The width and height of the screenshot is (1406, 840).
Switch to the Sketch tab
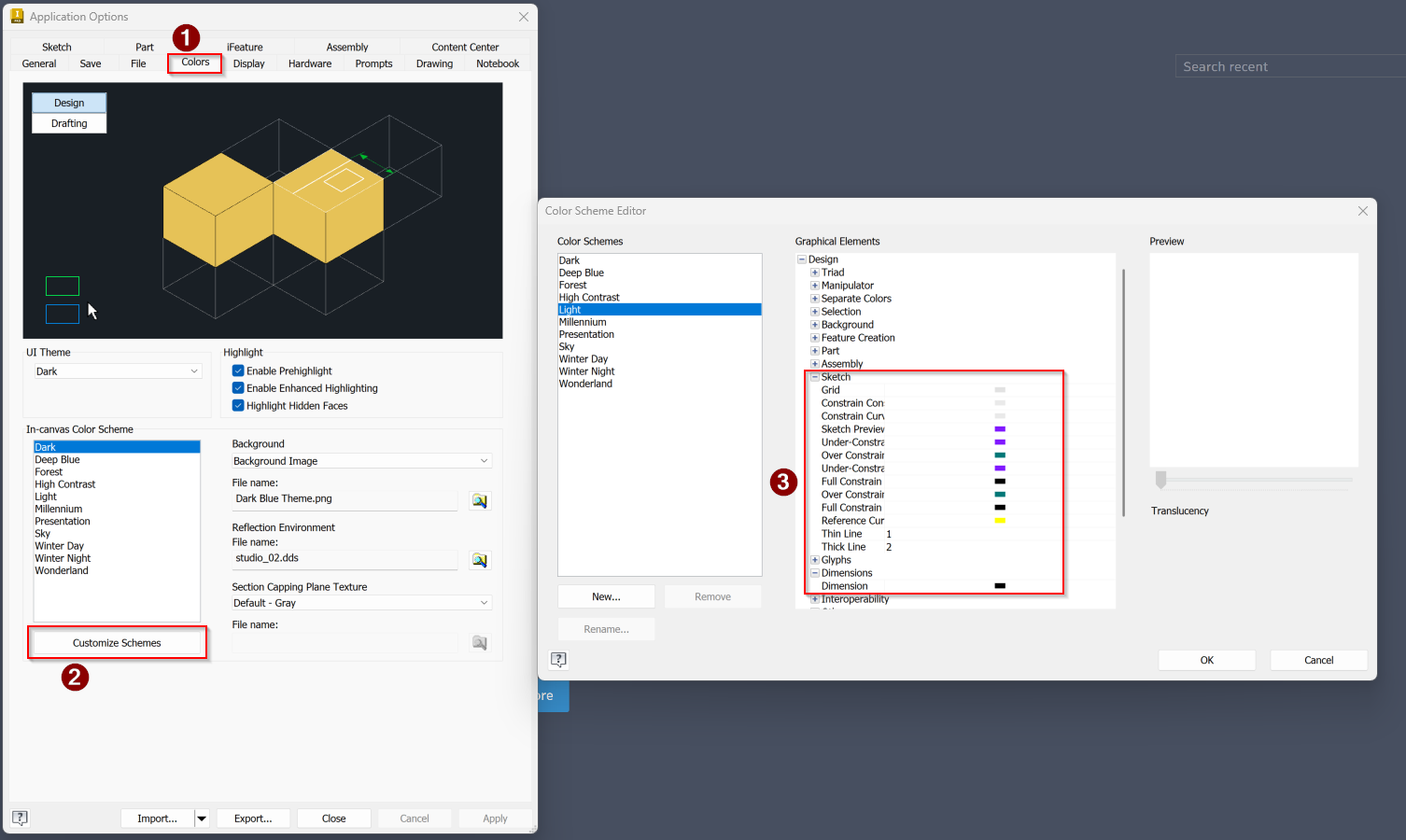(56, 47)
